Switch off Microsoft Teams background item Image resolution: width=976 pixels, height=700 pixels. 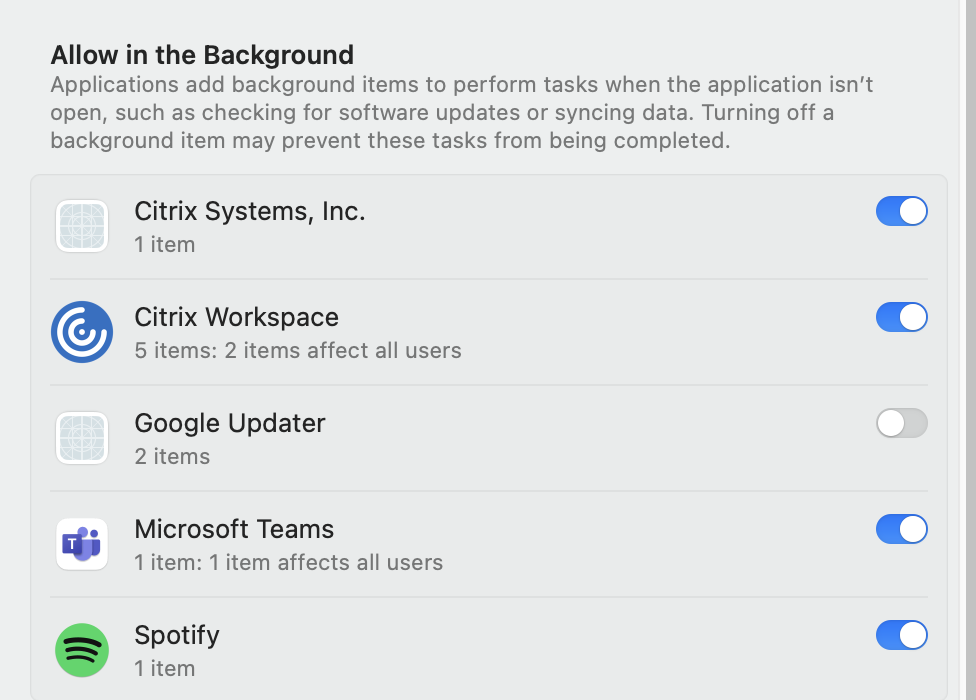pyautogui.click(x=901, y=529)
